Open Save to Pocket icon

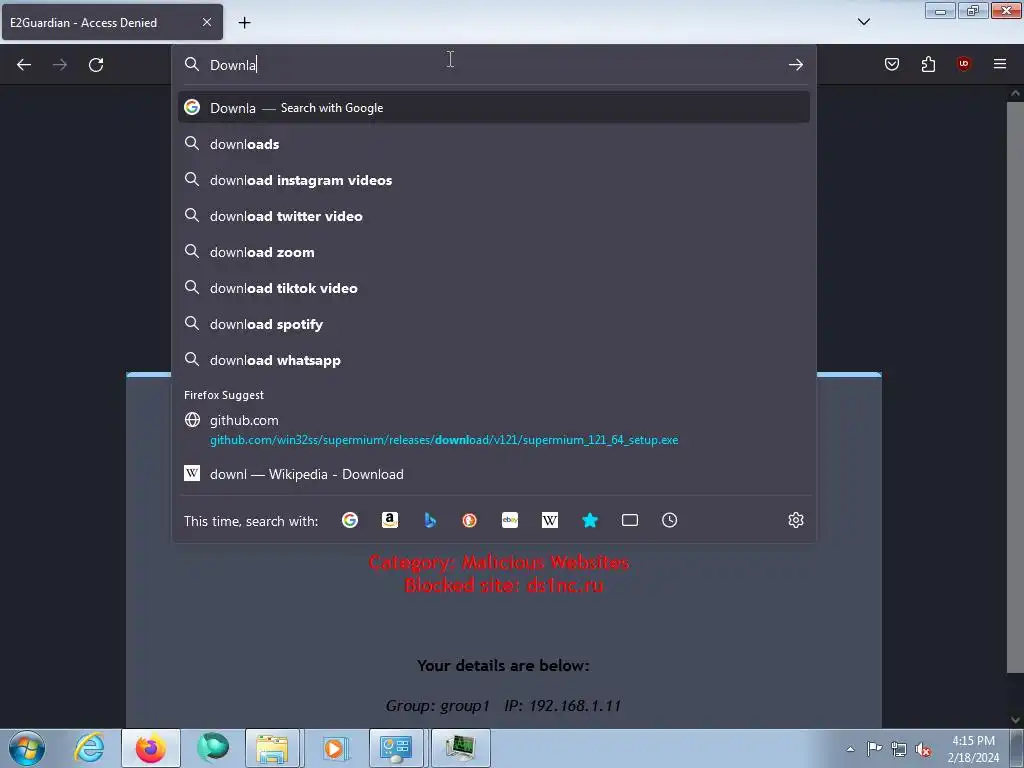coord(891,64)
